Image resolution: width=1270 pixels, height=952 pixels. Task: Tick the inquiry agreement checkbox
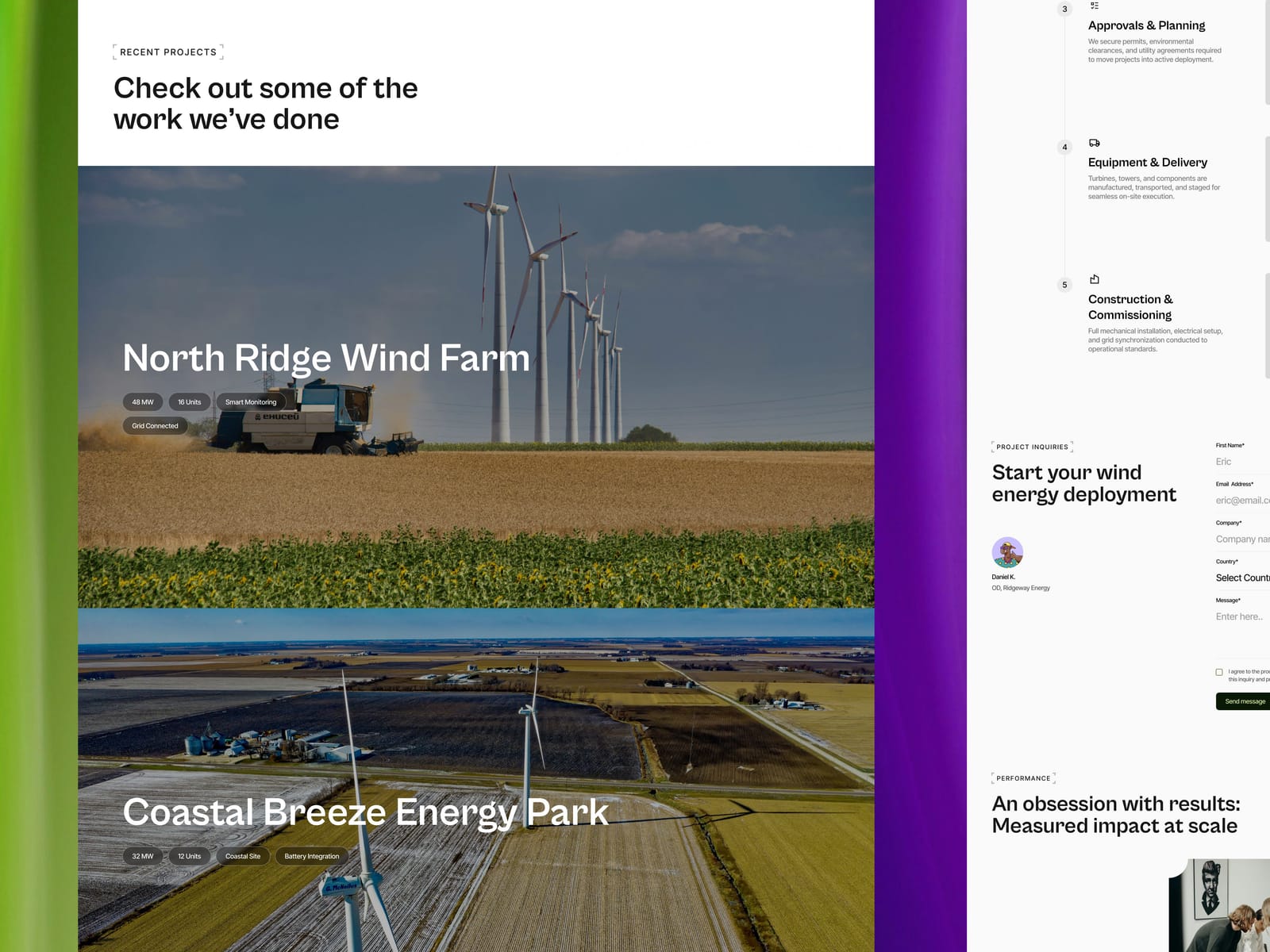pos(1219,672)
